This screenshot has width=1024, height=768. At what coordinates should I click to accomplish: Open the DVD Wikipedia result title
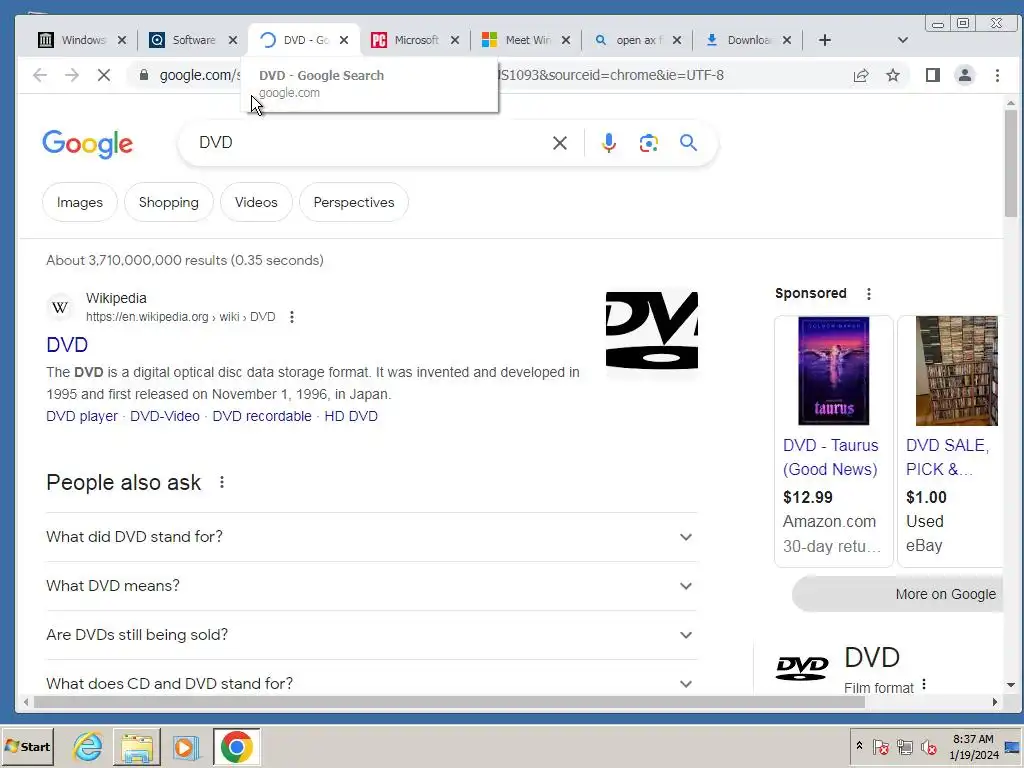67,345
